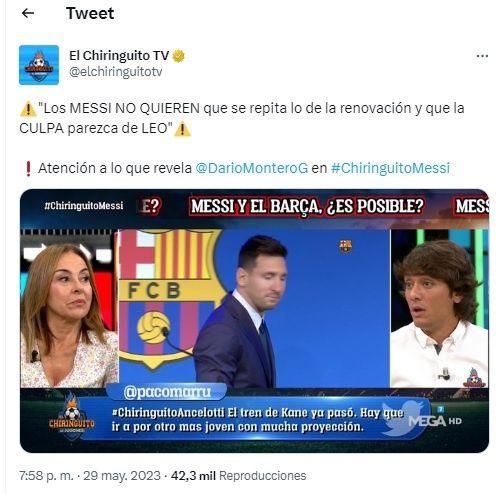View the 42,3 mil Reproducciones count
This screenshot has width=502, height=494.
point(238,476)
